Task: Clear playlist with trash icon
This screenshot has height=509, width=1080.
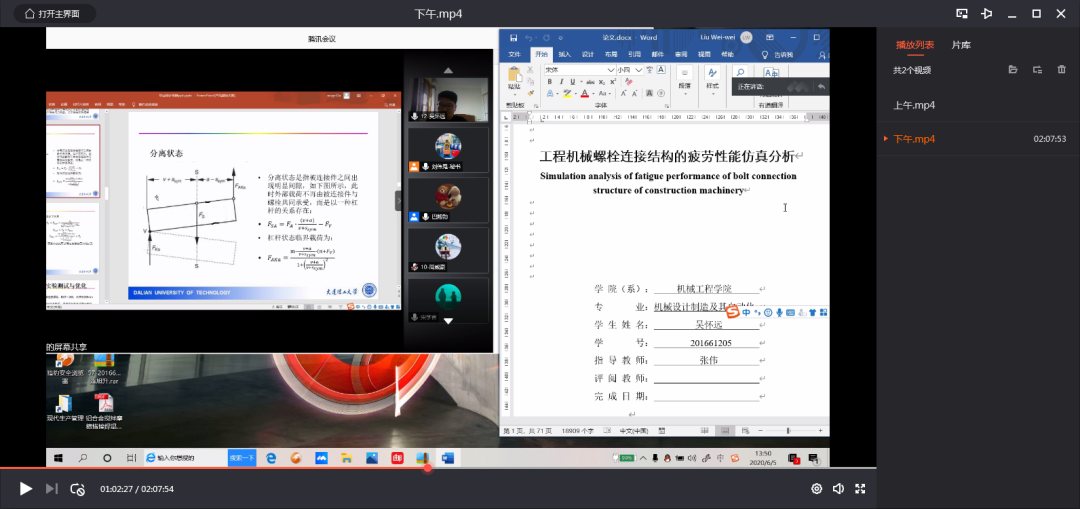Action: [1062, 70]
